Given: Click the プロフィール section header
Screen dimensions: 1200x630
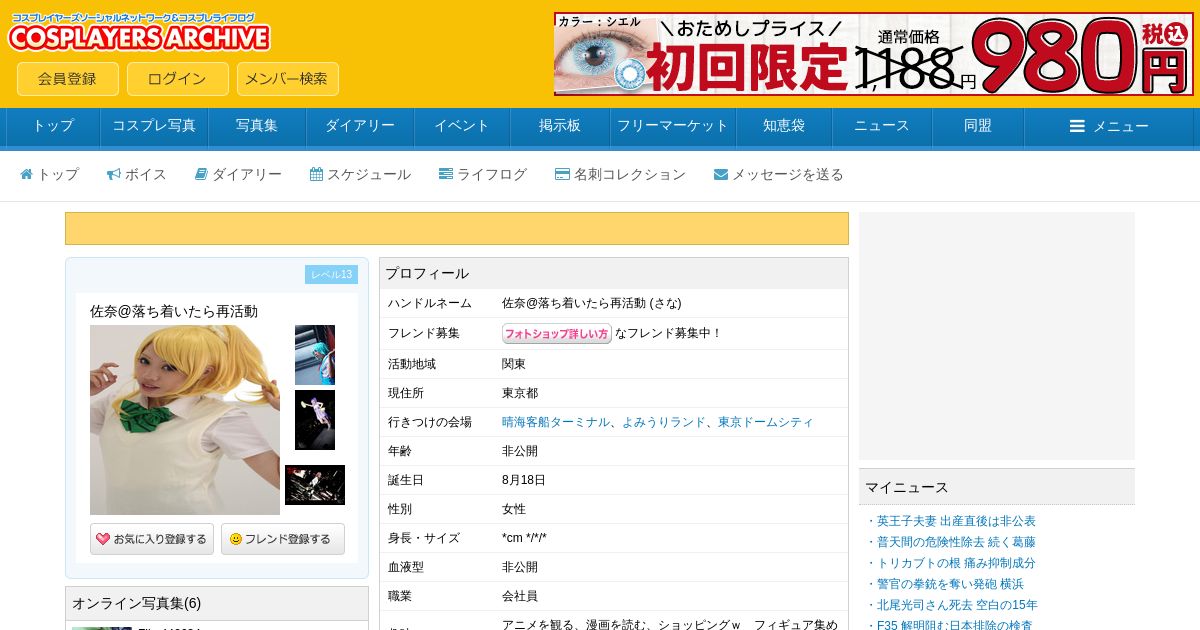Looking at the screenshot, I should [614, 274].
